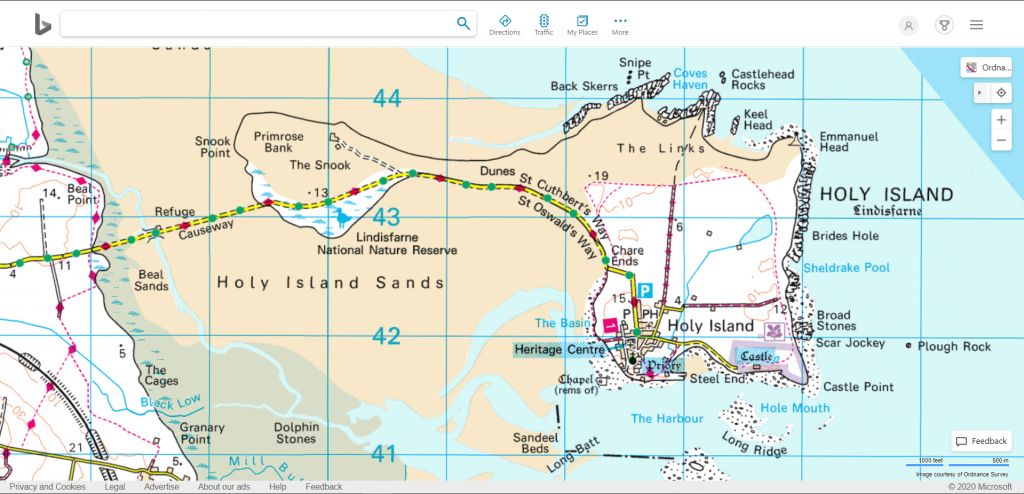The width and height of the screenshot is (1024, 494).
Task: Click the Coves Haven label
Action: [690, 79]
